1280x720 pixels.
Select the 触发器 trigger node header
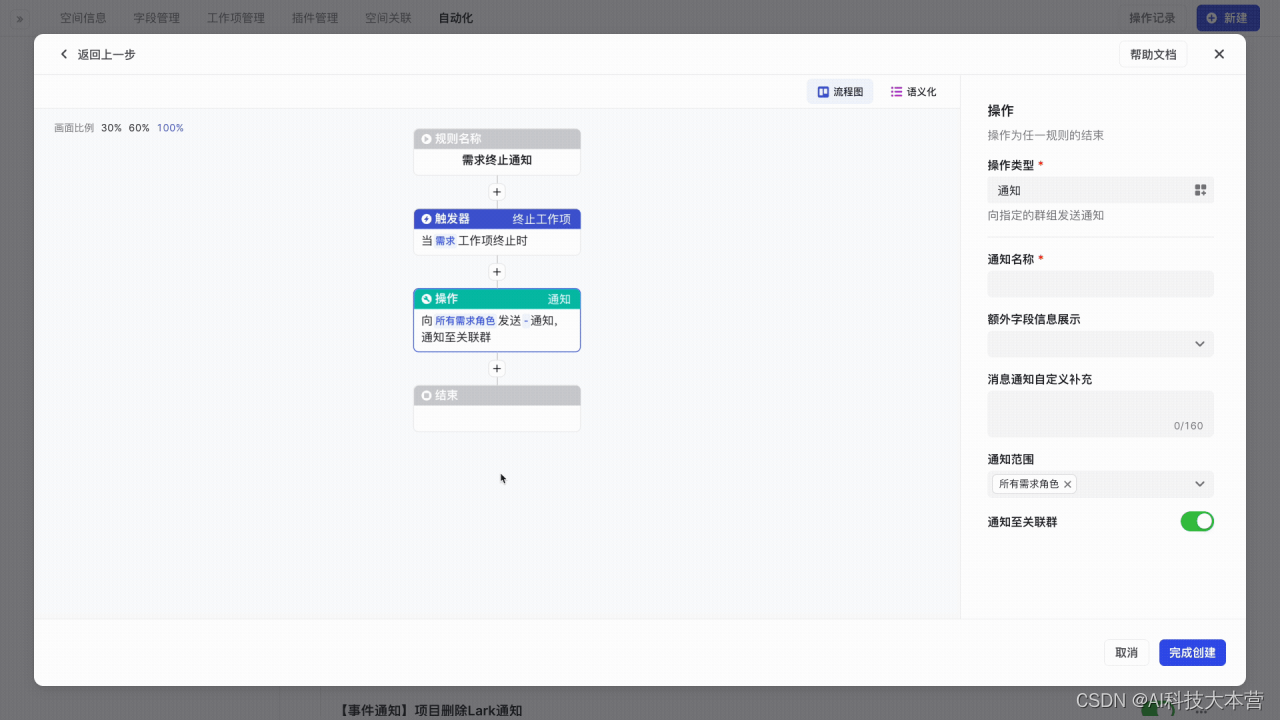point(497,219)
